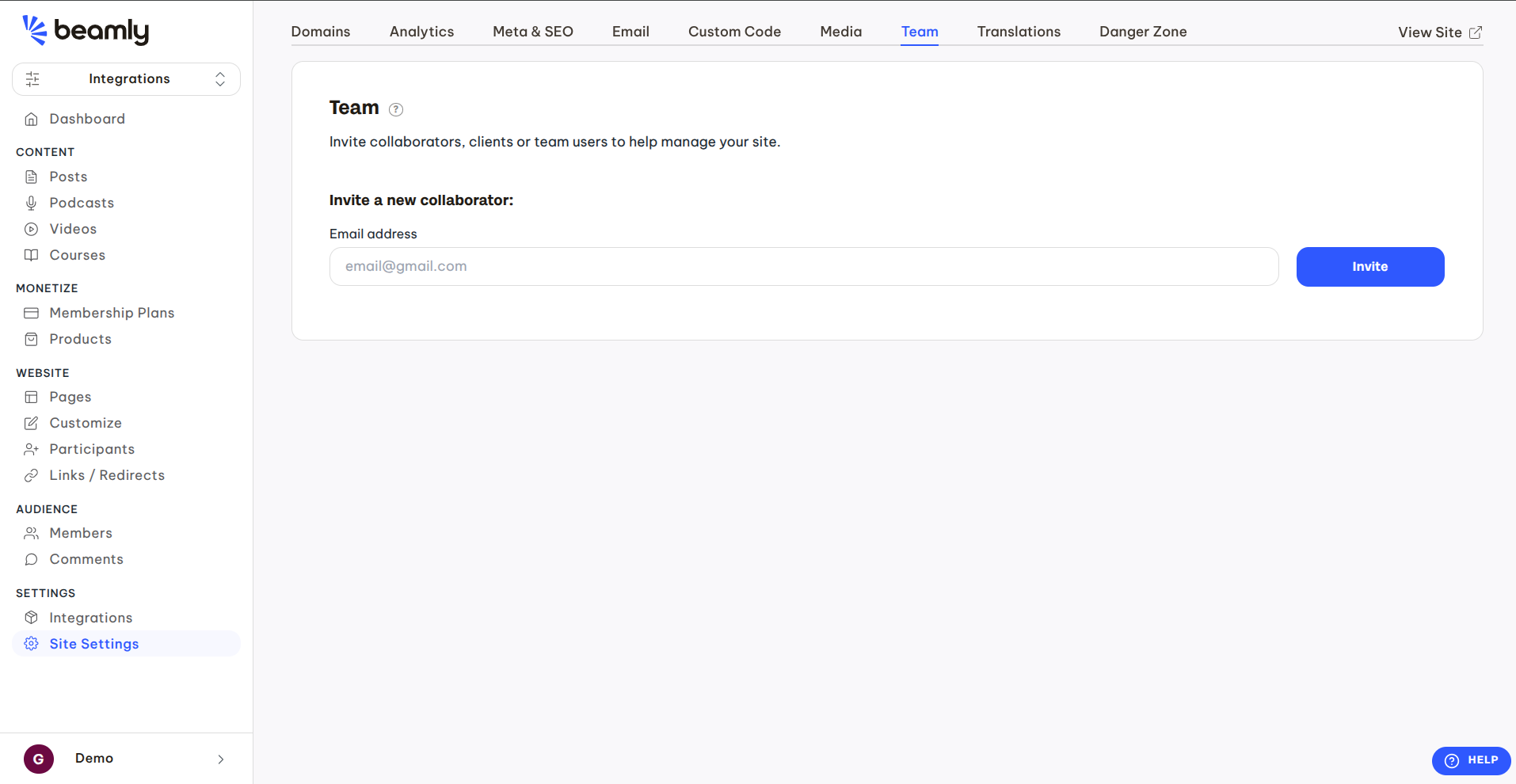Click the Participants user-plus icon
Viewport: 1516px width, 784px height.
point(32,449)
